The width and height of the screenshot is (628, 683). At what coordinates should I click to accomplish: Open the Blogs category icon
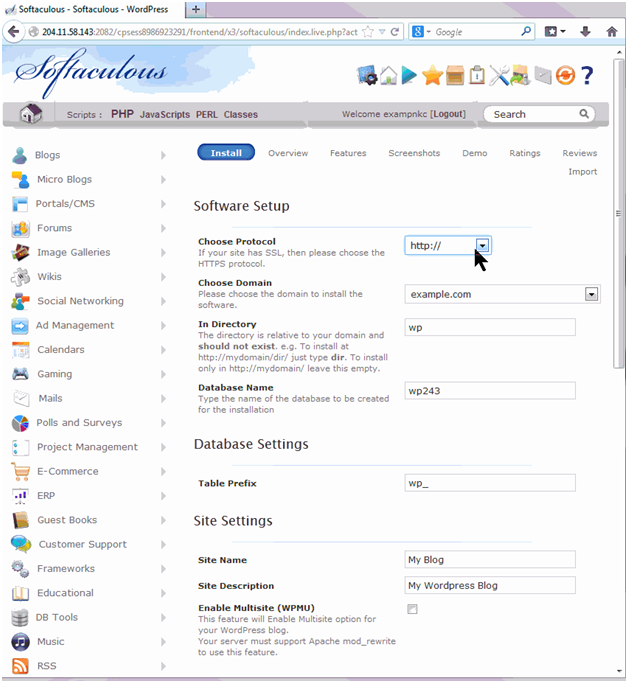point(20,155)
